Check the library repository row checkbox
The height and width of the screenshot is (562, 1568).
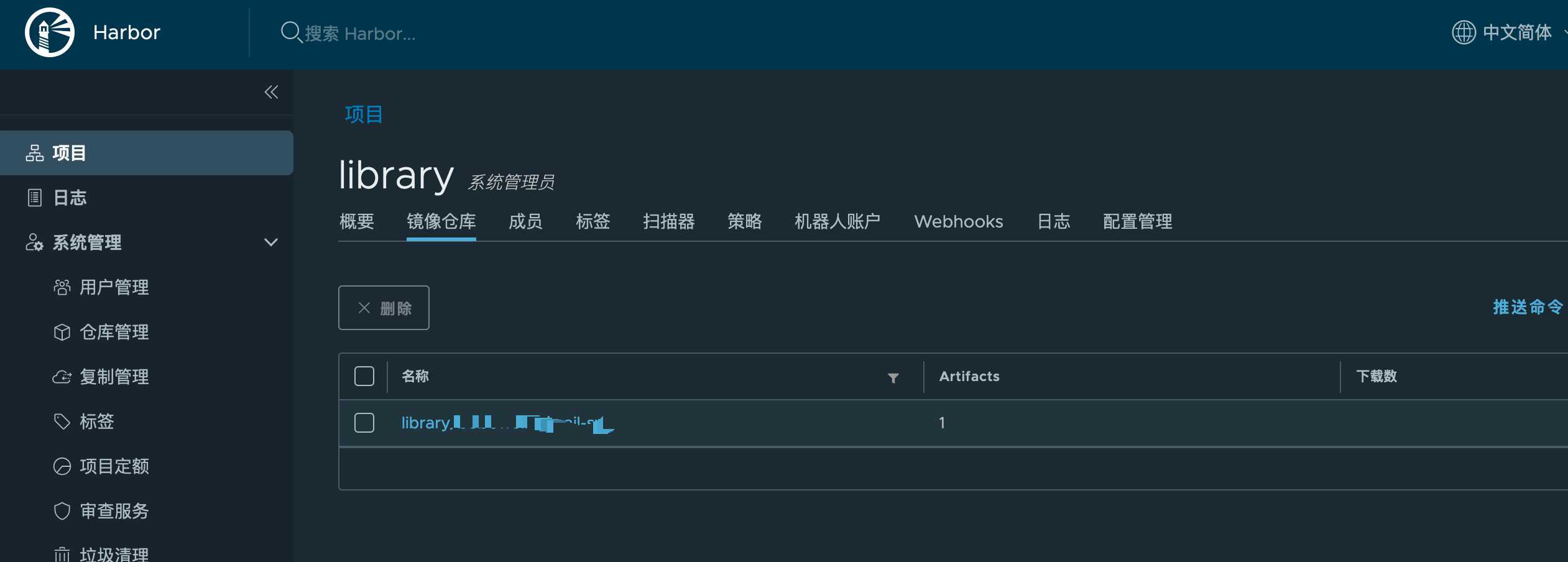pyautogui.click(x=364, y=423)
